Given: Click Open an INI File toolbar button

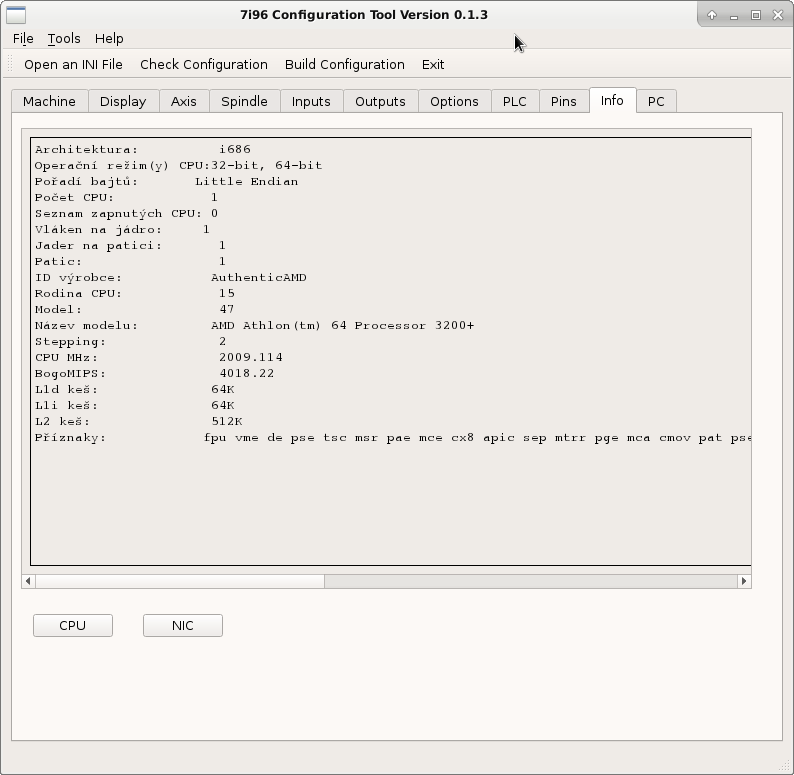Looking at the screenshot, I should 73,64.
